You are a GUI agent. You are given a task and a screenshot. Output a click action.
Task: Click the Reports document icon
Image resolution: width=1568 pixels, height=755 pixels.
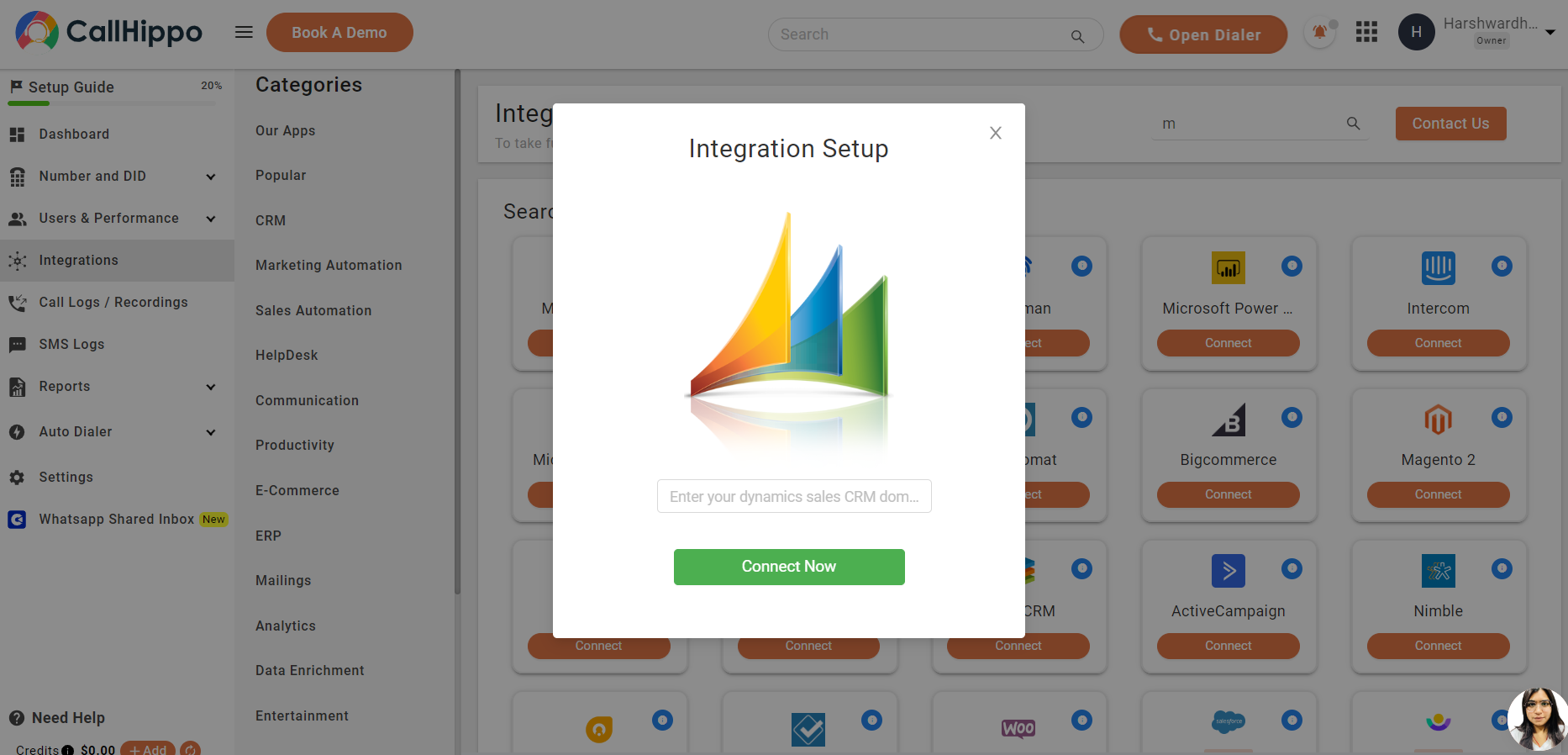(17, 387)
